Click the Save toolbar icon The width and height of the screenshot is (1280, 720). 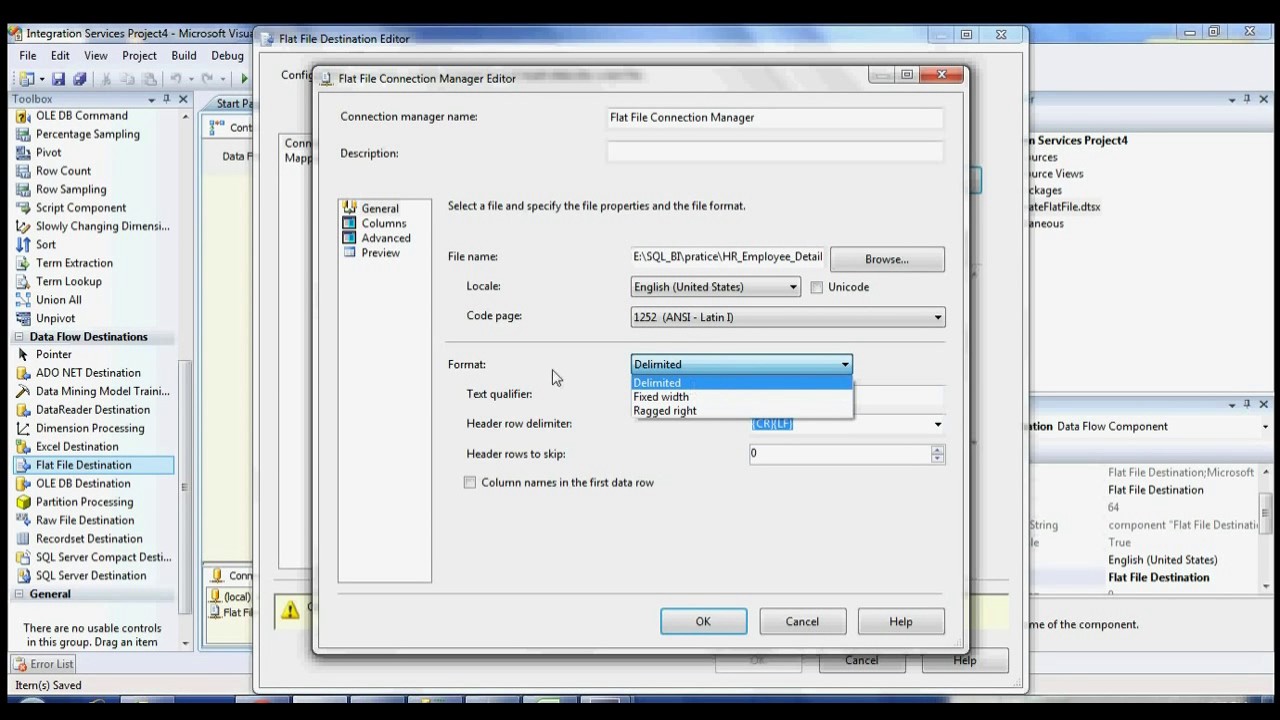(x=58, y=79)
